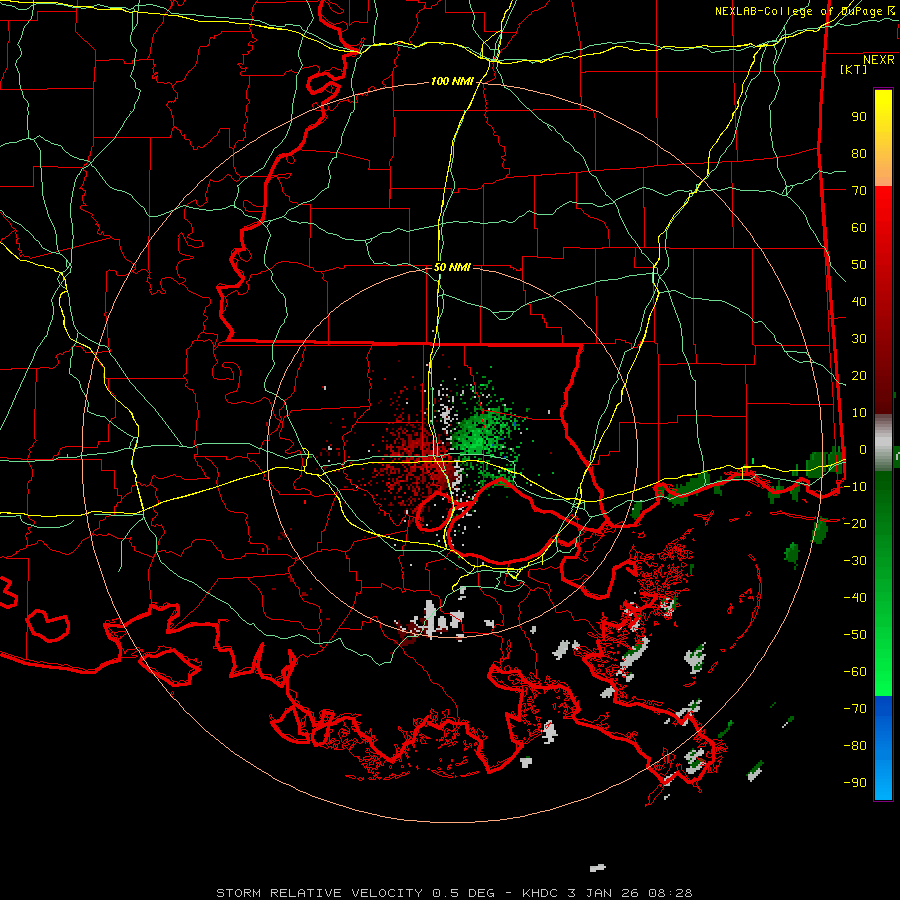Select the -70 knot scale label
Screen dimensions: 900x900
[x=855, y=709]
